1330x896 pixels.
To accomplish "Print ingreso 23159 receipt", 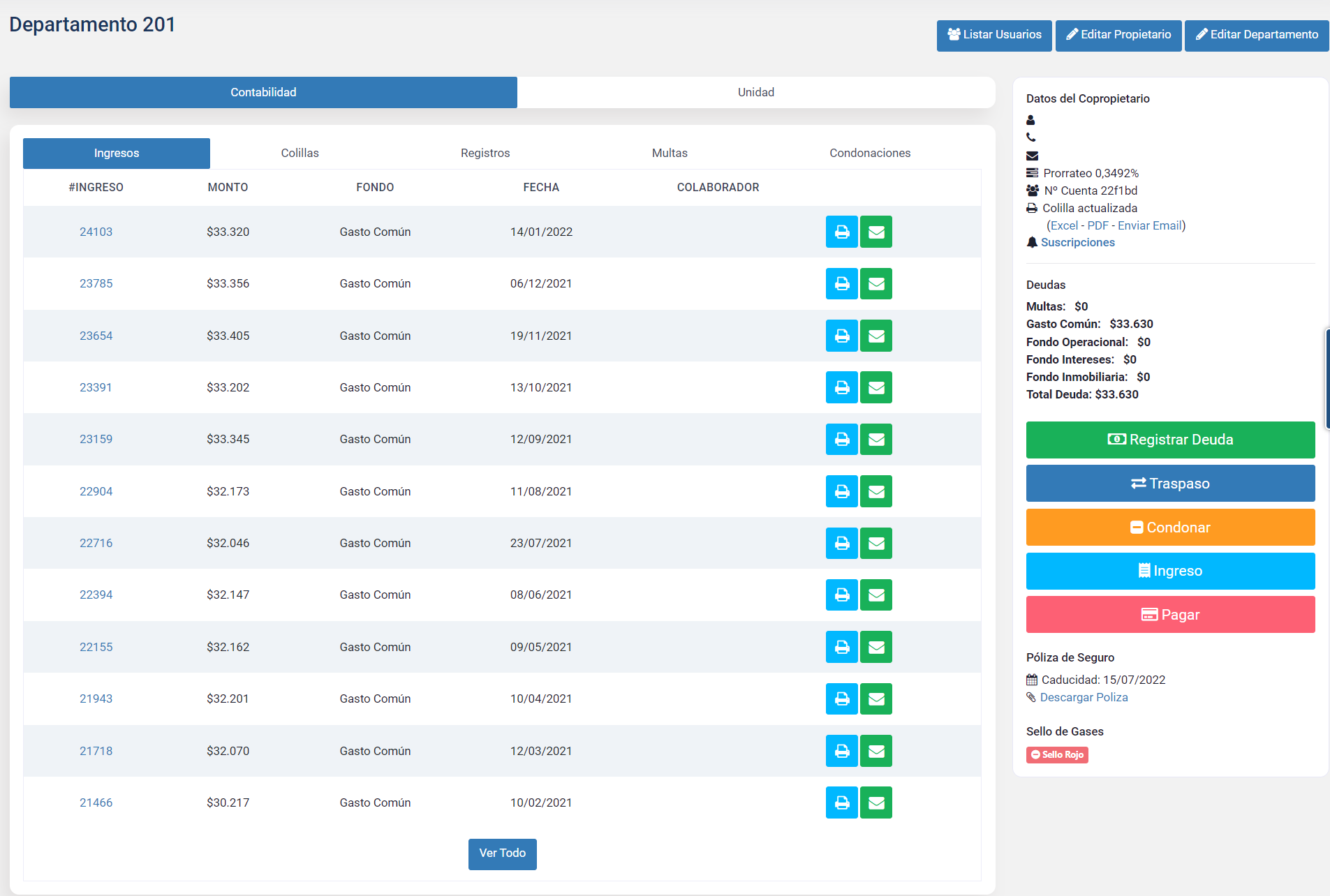I will [x=841, y=439].
